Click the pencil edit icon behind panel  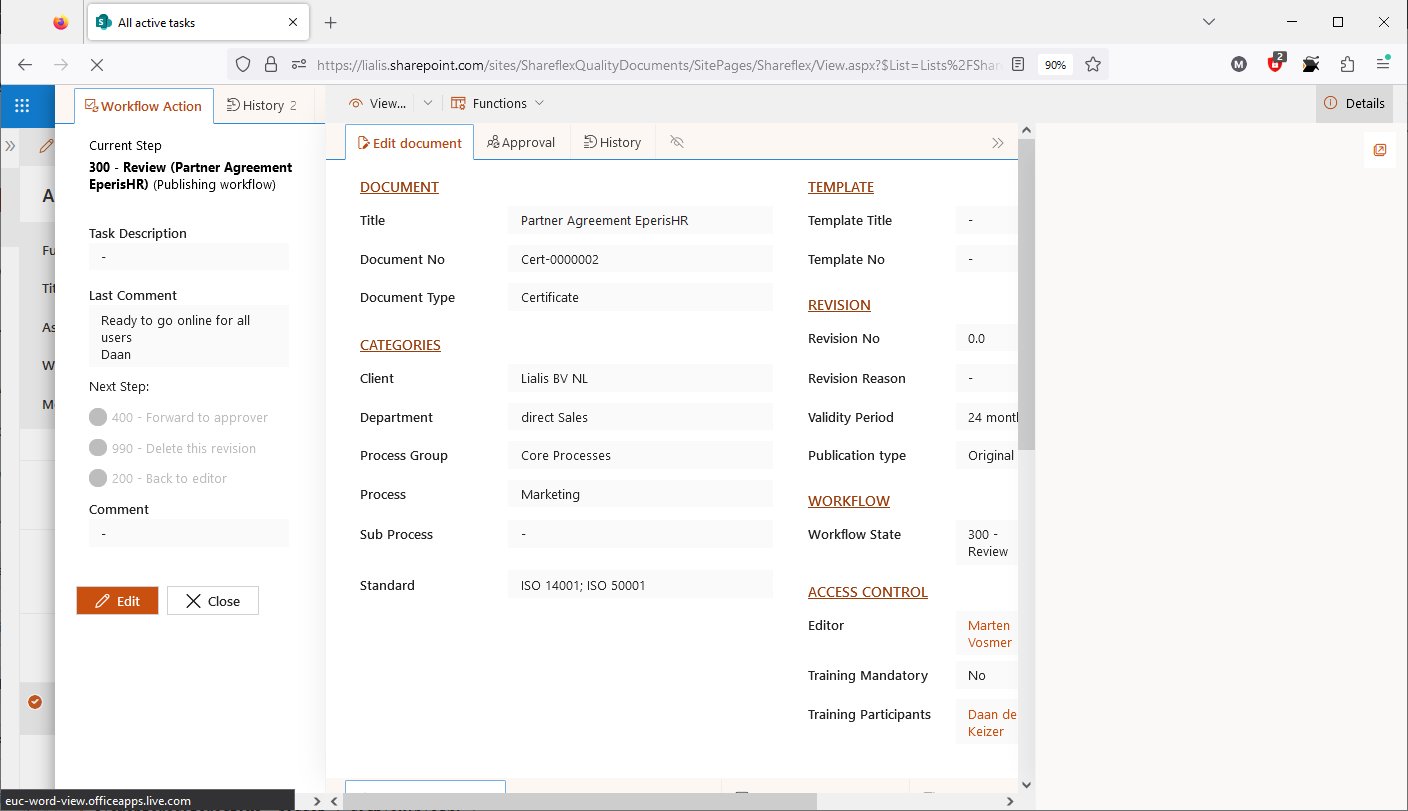[x=46, y=146]
